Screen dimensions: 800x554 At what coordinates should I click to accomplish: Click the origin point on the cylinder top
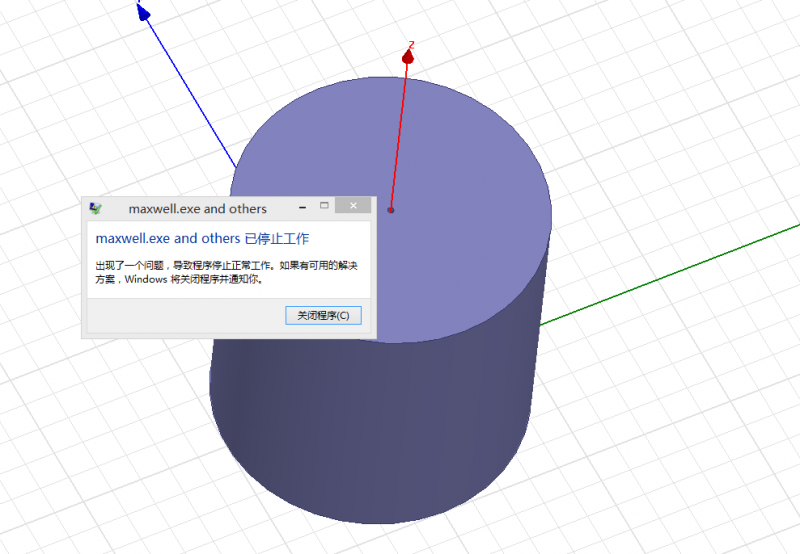coord(390,210)
